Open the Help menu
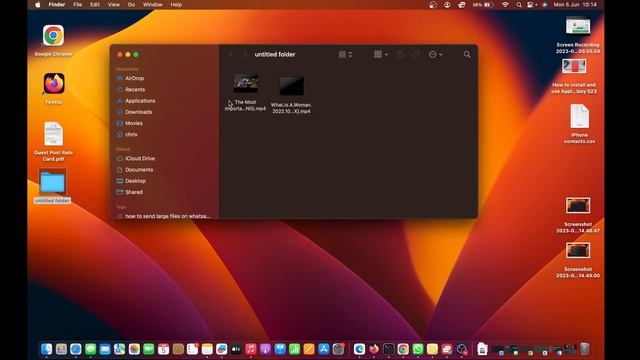Image resolution: width=640 pixels, height=360 pixels. click(176, 4)
